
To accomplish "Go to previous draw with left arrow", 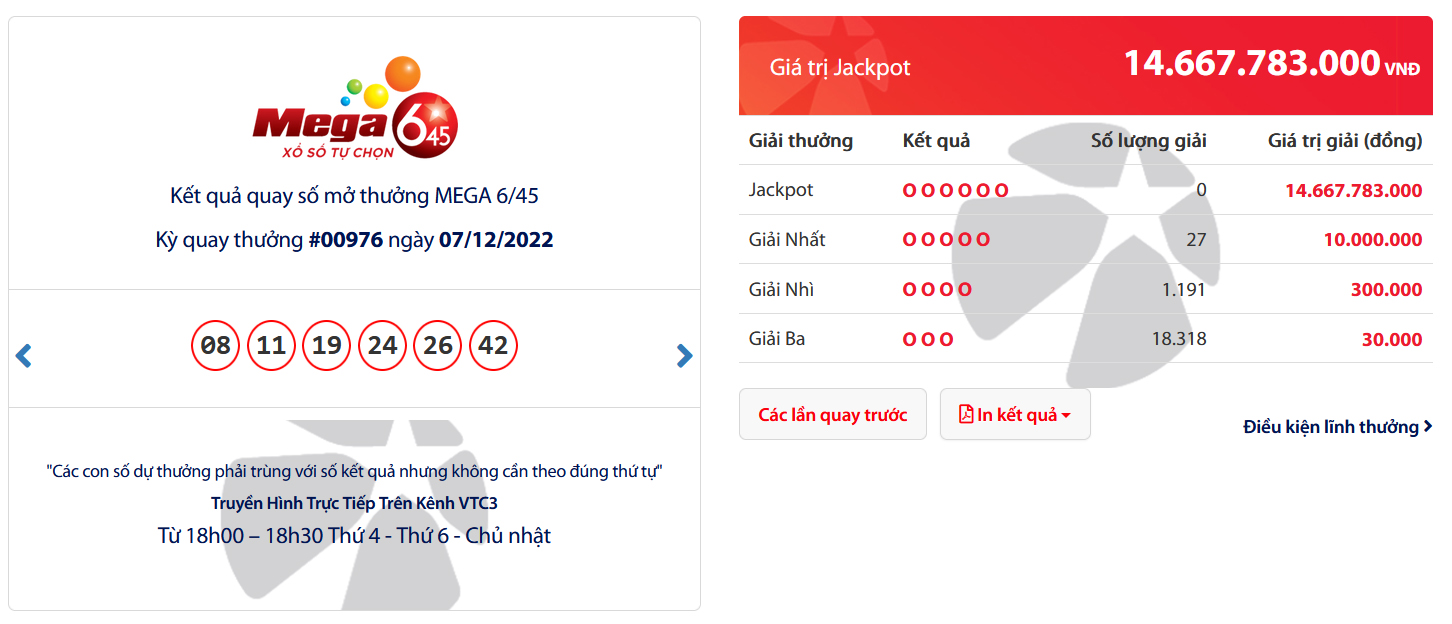I will point(24,355).
